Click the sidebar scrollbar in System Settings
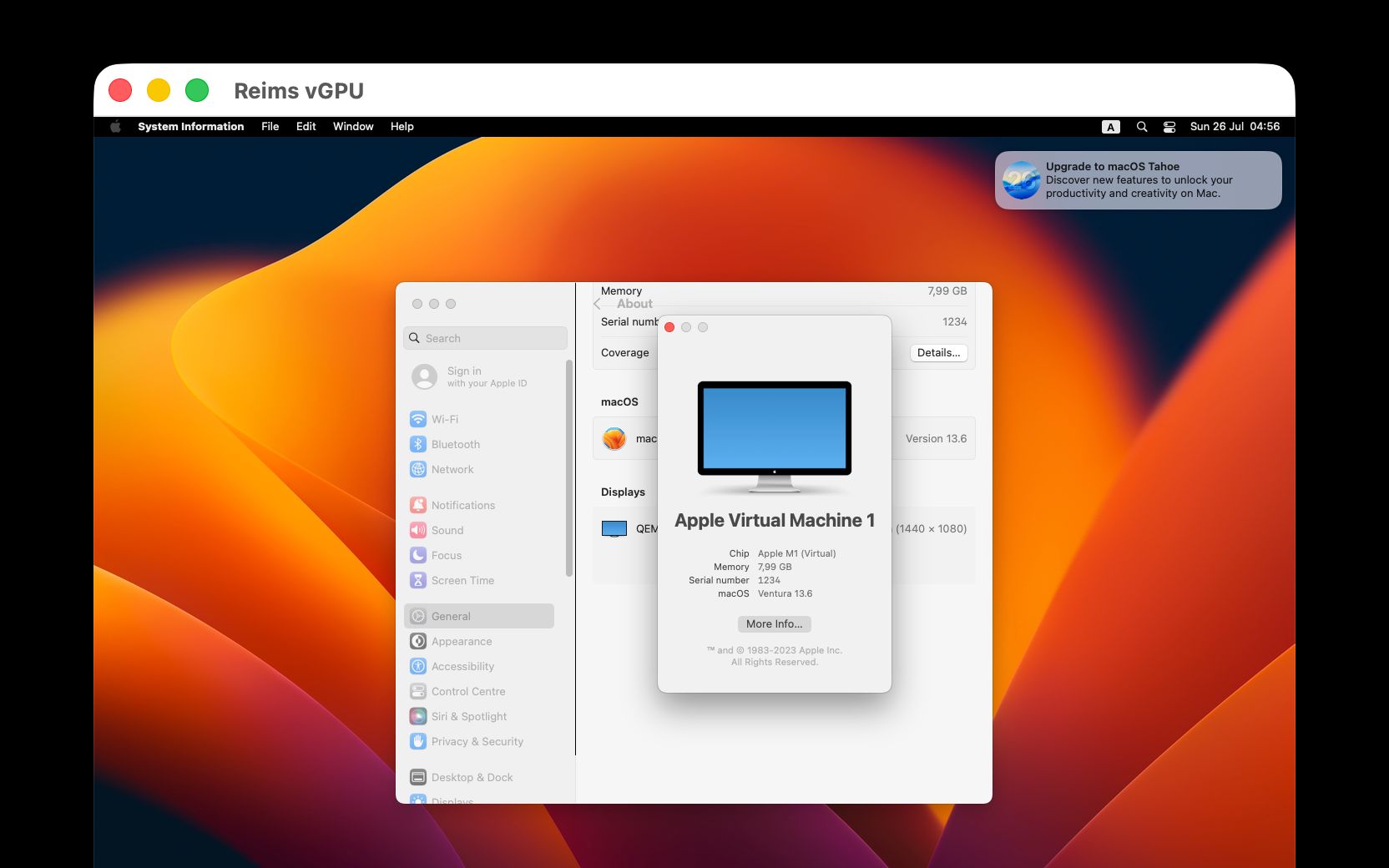The height and width of the screenshot is (868, 1389). tap(569, 468)
